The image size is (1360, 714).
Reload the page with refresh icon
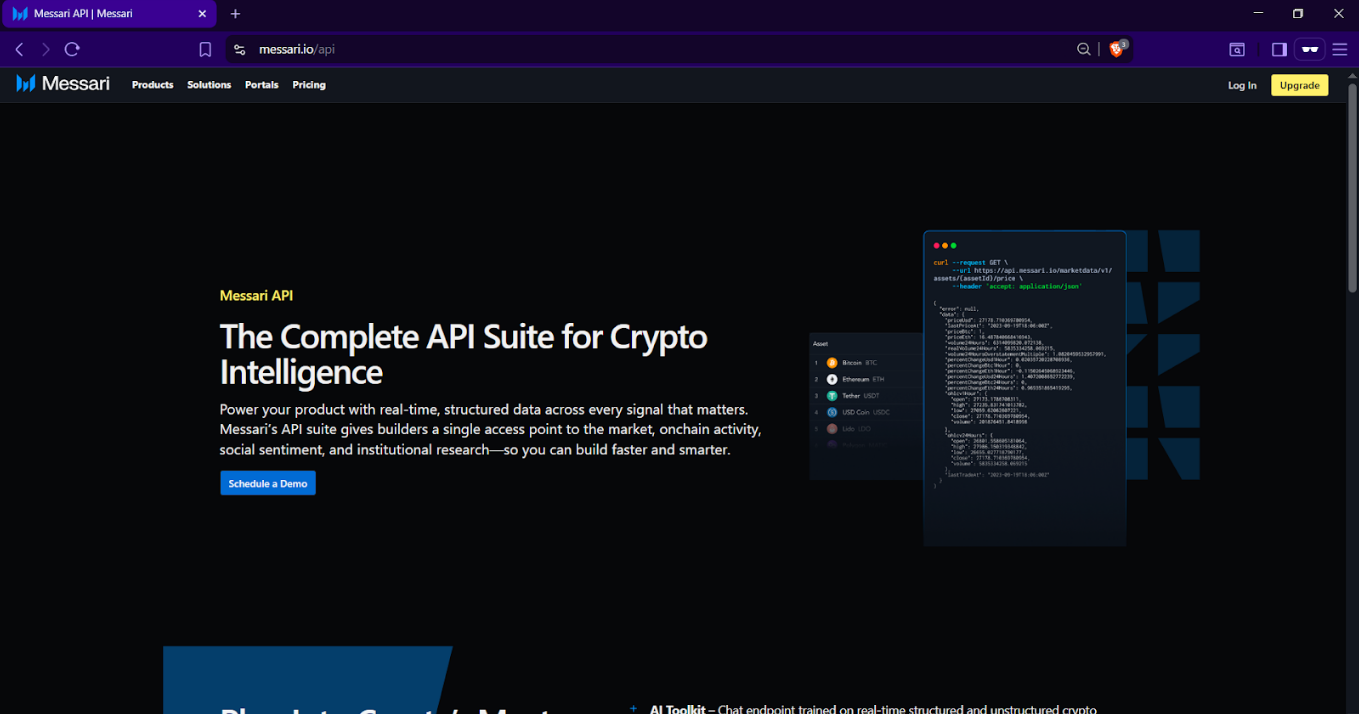72,49
